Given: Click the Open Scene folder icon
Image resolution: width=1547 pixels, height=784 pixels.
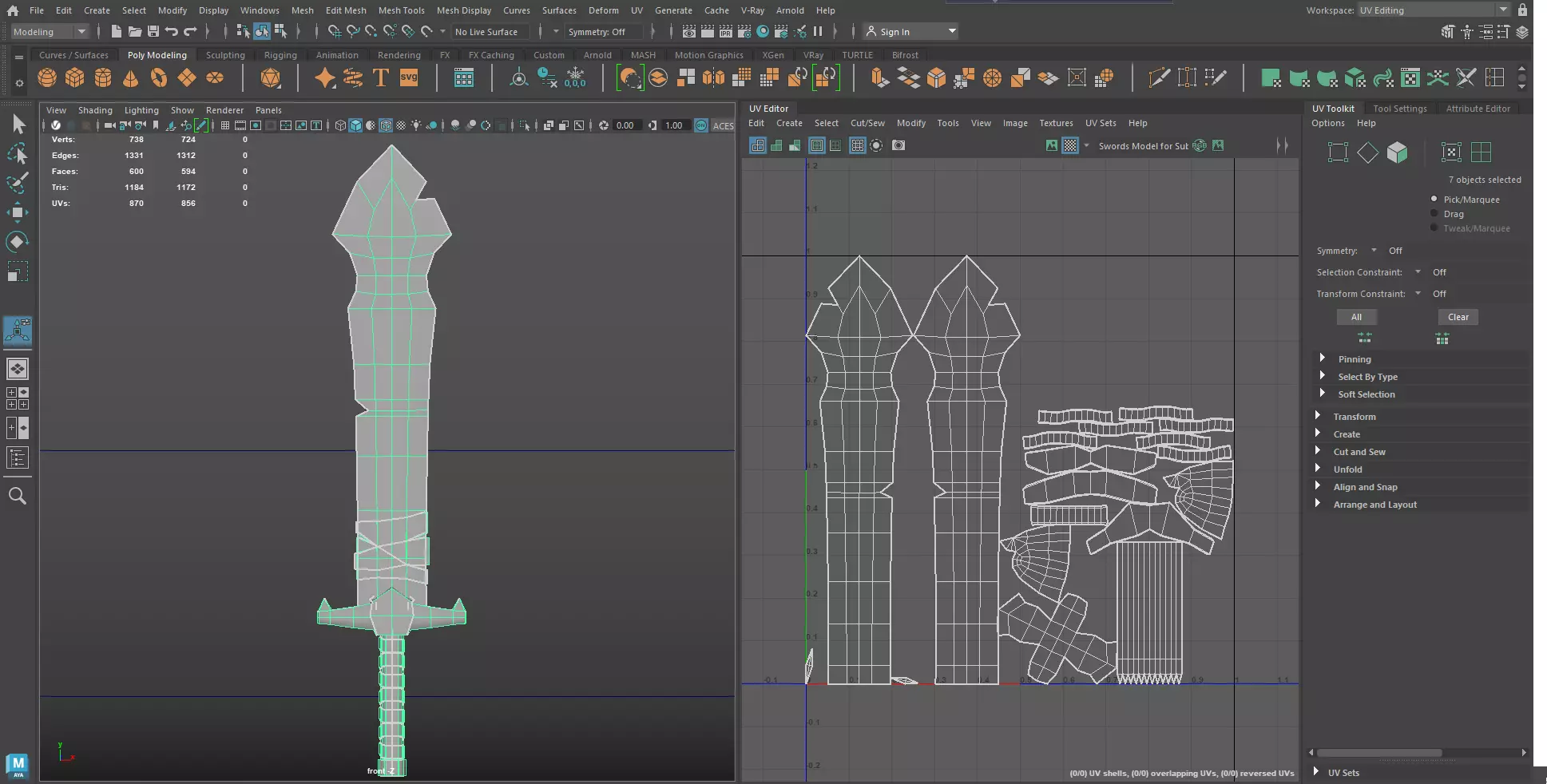Looking at the screenshot, I should pos(135,31).
